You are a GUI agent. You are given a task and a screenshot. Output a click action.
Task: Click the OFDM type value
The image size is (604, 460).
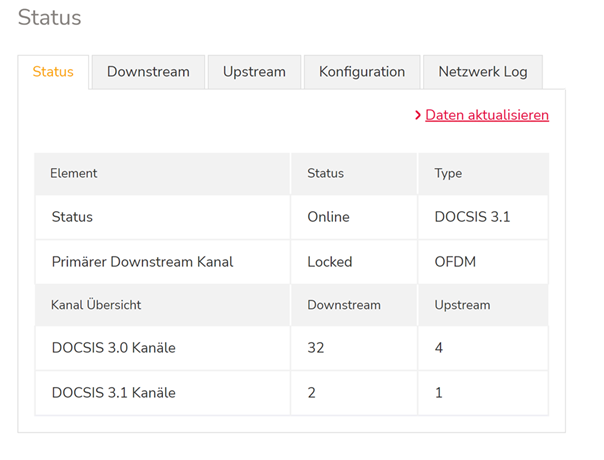[454, 262]
